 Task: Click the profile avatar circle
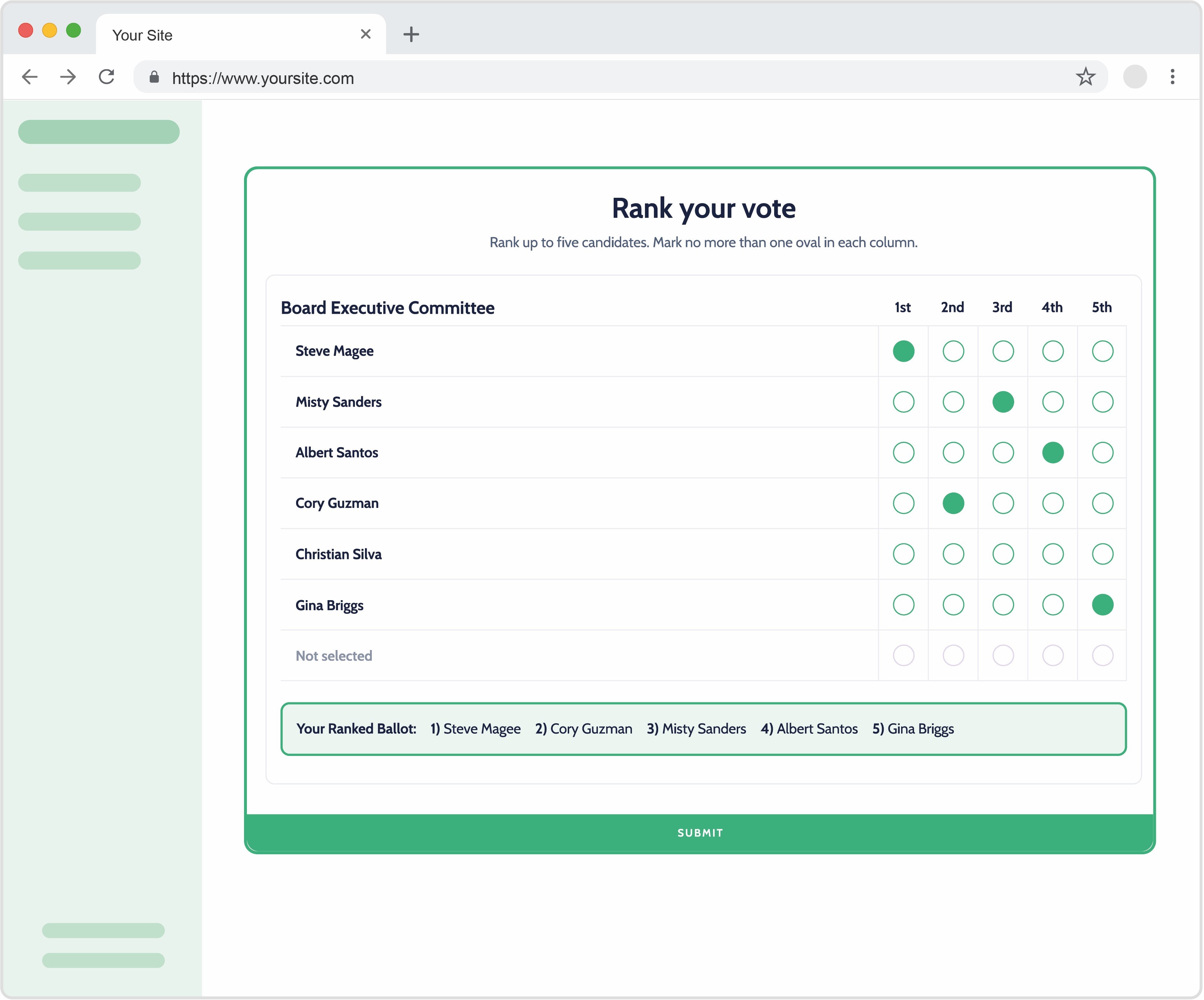pos(1134,77)
